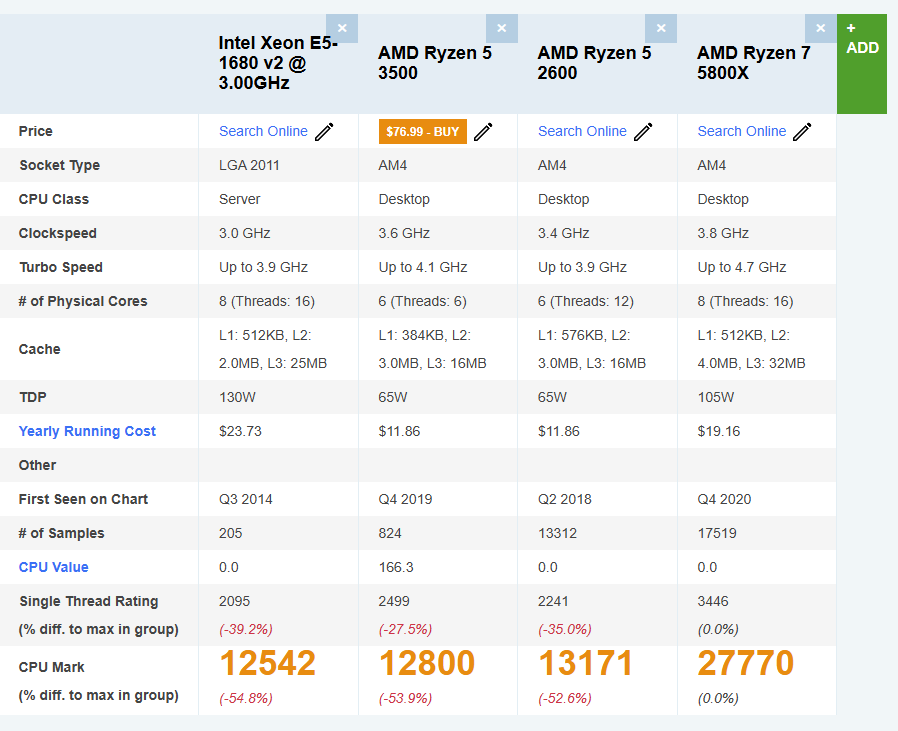Image resolution: width=898 pixels, height=731 pixels.
Task: Click single thread rating 2095
Action: 234,602
